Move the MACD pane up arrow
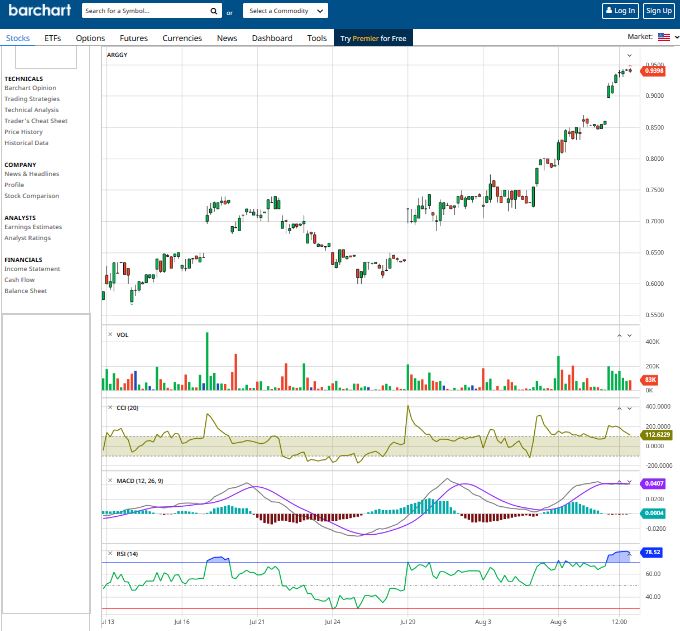Image resolution: width=680 pixels, height=631 pixels. [x=619, y=481]
